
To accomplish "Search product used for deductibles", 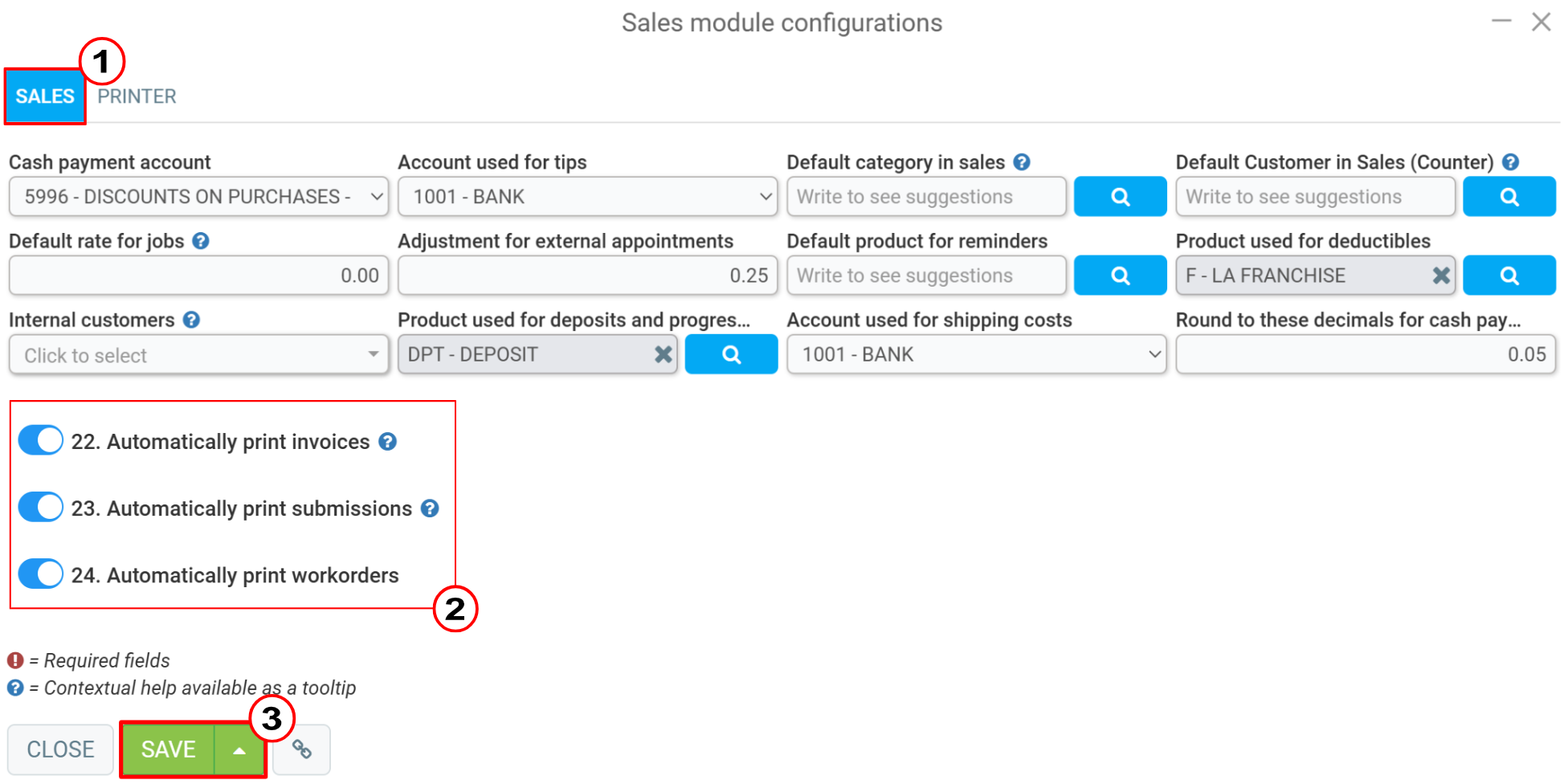I will click(1509, 276).
